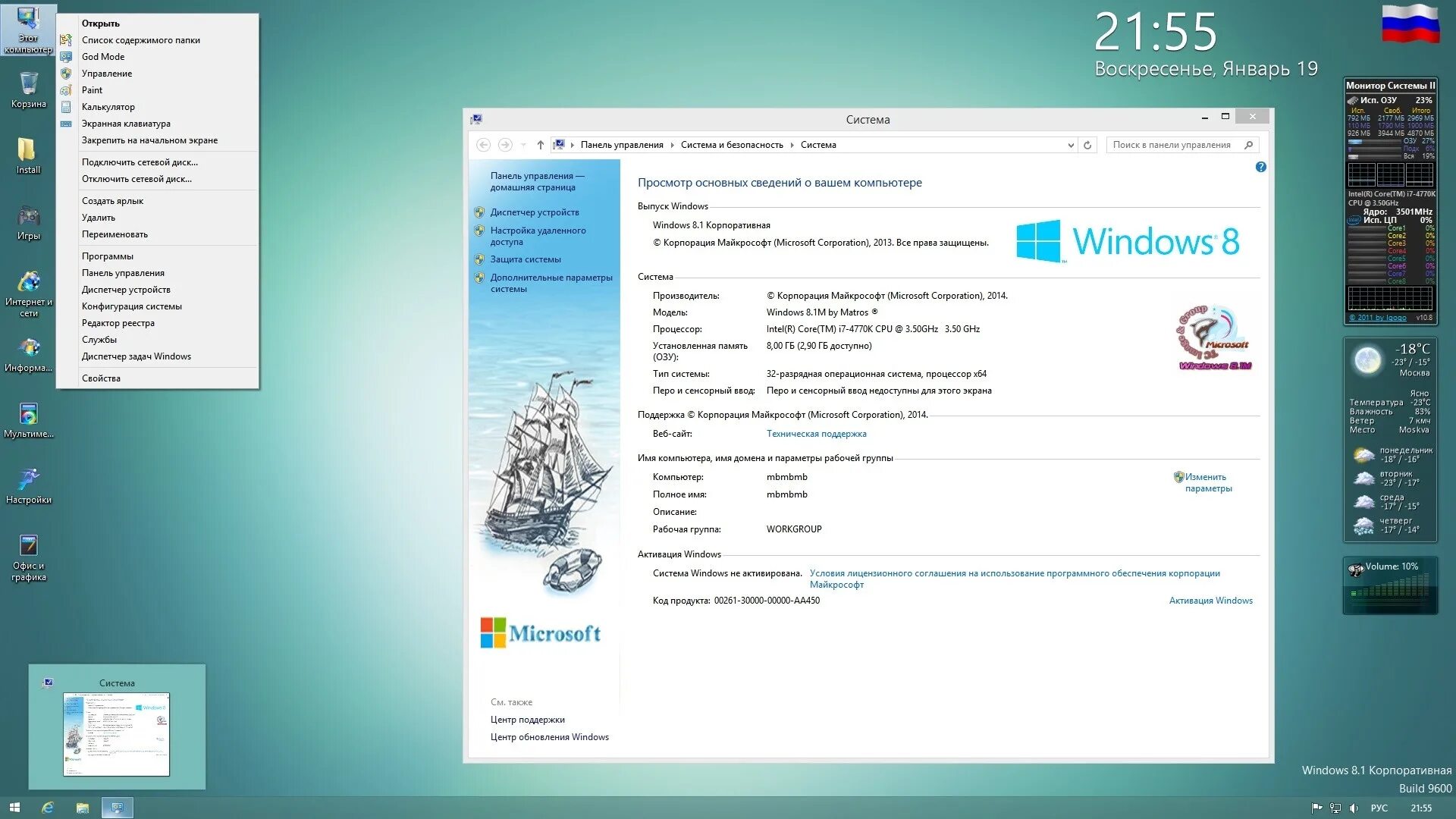Click the back arrow in Система window
This screenshot has height=819, width=1456.
pos(483,145)
